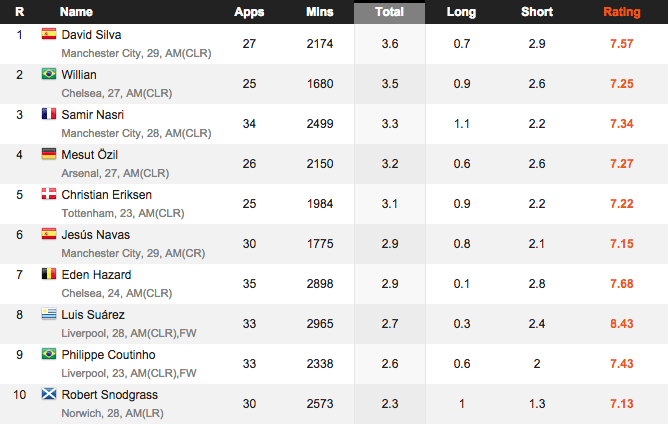Click the Germany flag next to Mesut Özil

(49, 154)
